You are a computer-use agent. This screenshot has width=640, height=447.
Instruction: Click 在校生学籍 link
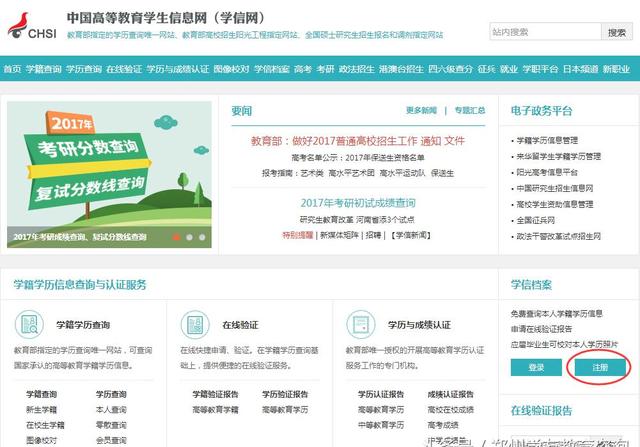tap(45, 425)
